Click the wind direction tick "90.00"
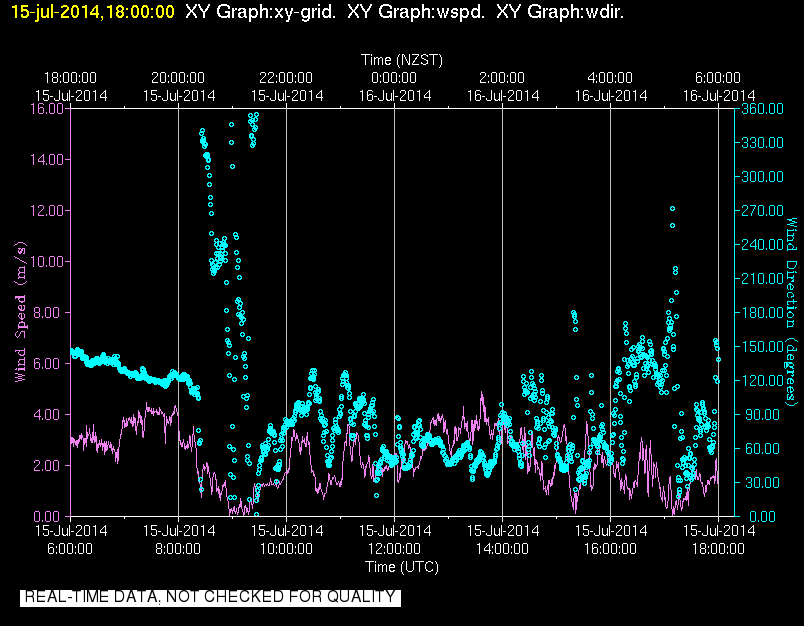The width and height of the screenshot is (804, 626). point(760,415)
